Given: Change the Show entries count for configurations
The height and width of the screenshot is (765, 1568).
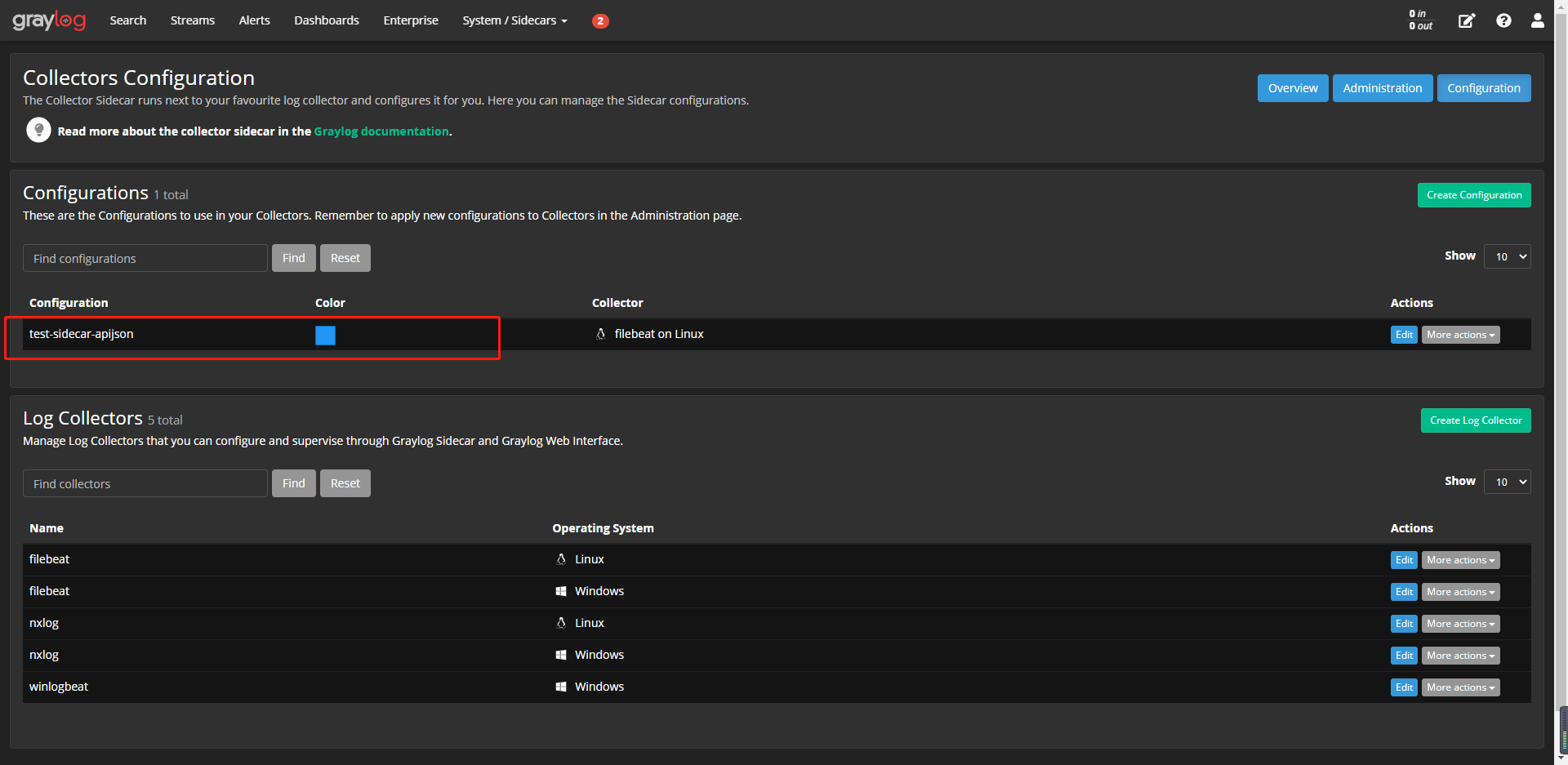Looking at the screenshot, I should click(1507, 256).
